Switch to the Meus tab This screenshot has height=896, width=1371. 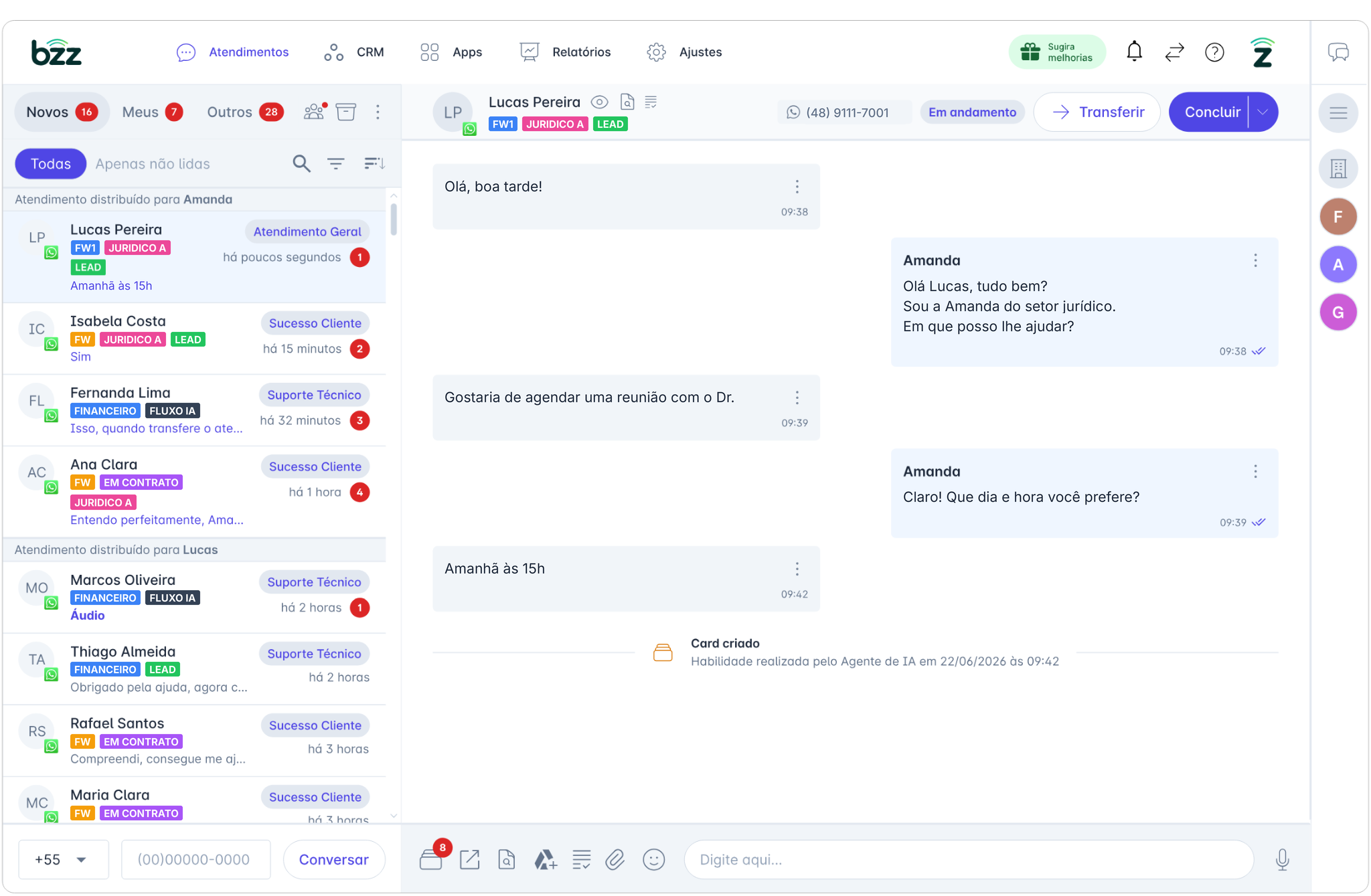153,112
